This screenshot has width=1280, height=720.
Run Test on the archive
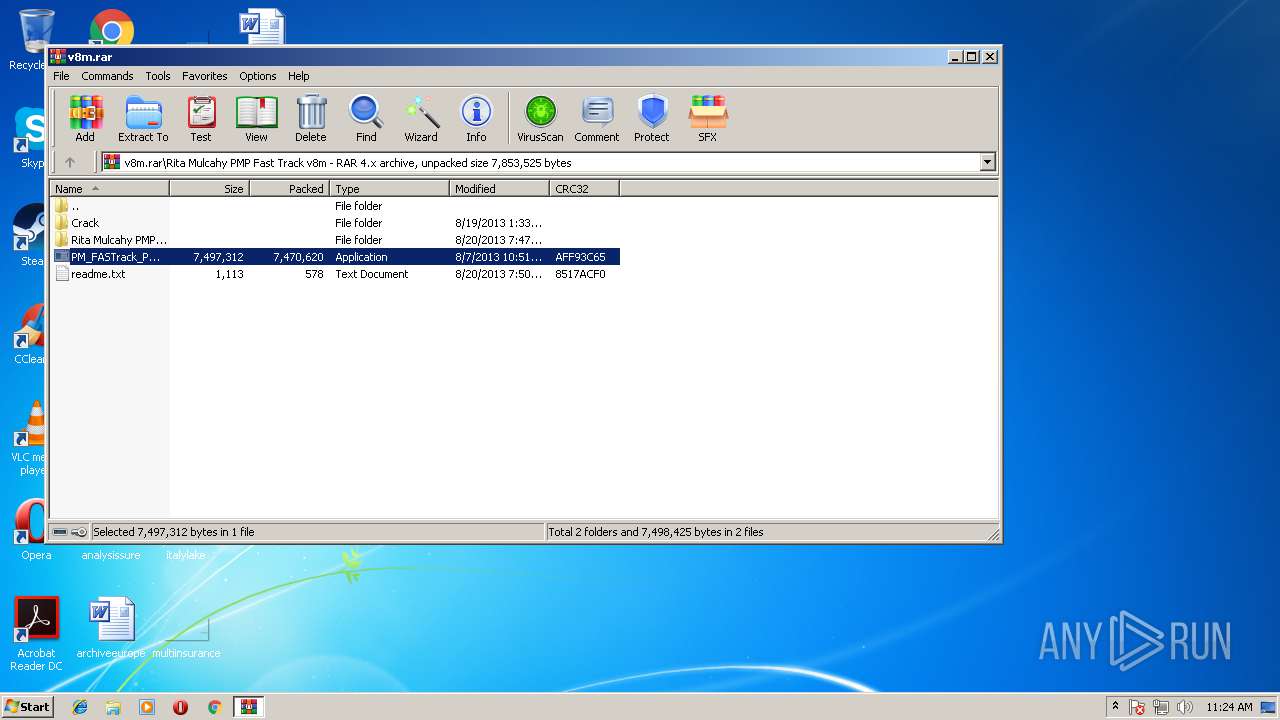coord(201,119)
